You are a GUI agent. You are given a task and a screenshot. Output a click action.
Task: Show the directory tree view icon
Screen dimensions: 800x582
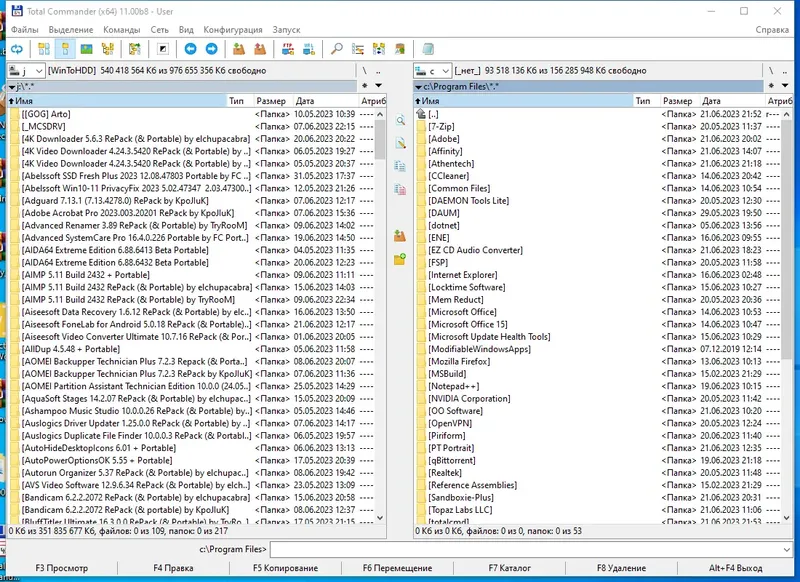tap(108, 49)
